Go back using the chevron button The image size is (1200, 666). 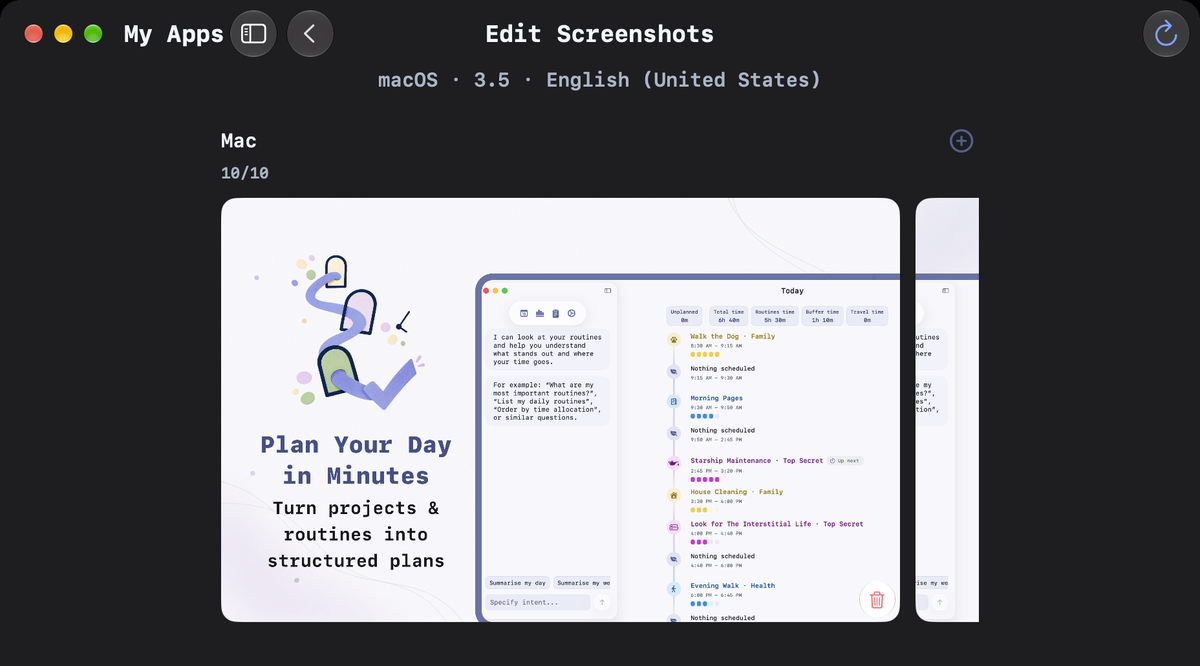pos(310,34)
